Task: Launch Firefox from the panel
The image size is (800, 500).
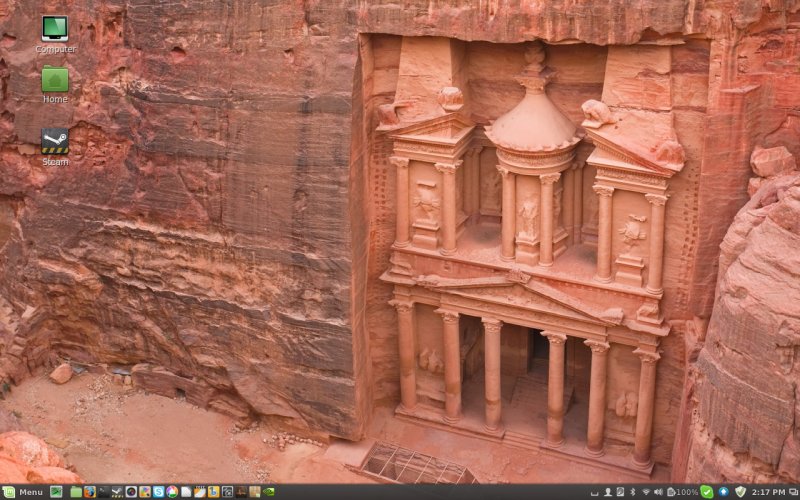Action: coord(90,492)
